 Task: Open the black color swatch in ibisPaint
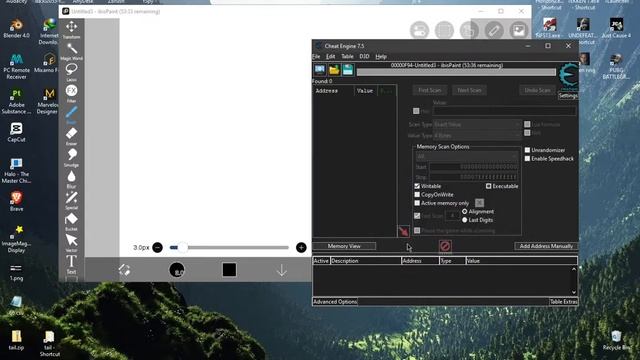click(x=229, y=270)
